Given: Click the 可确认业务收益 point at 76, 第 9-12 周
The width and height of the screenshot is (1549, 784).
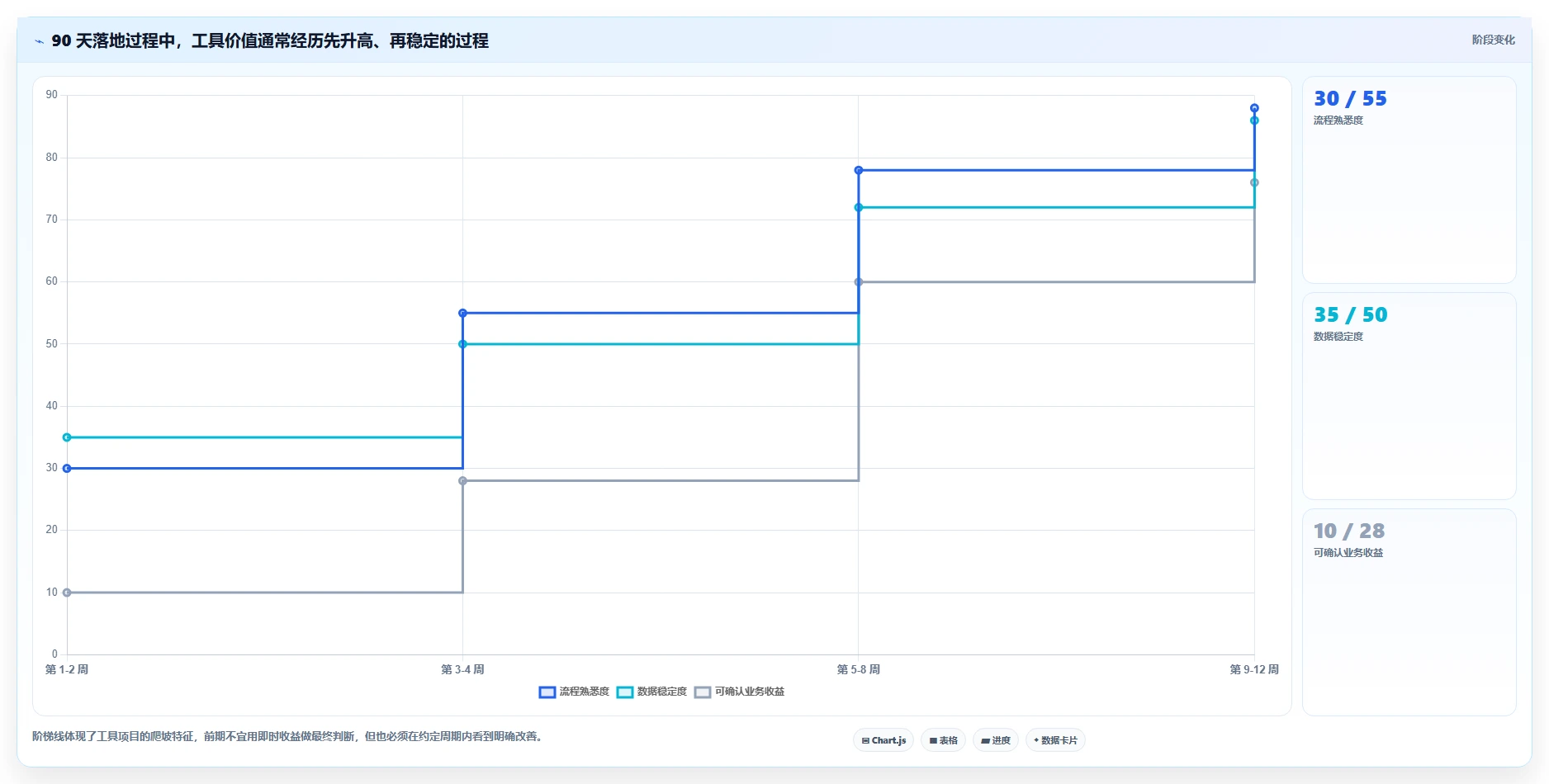Looking at the screenshot, I should pyautogui.click(x=1254, y=182).
